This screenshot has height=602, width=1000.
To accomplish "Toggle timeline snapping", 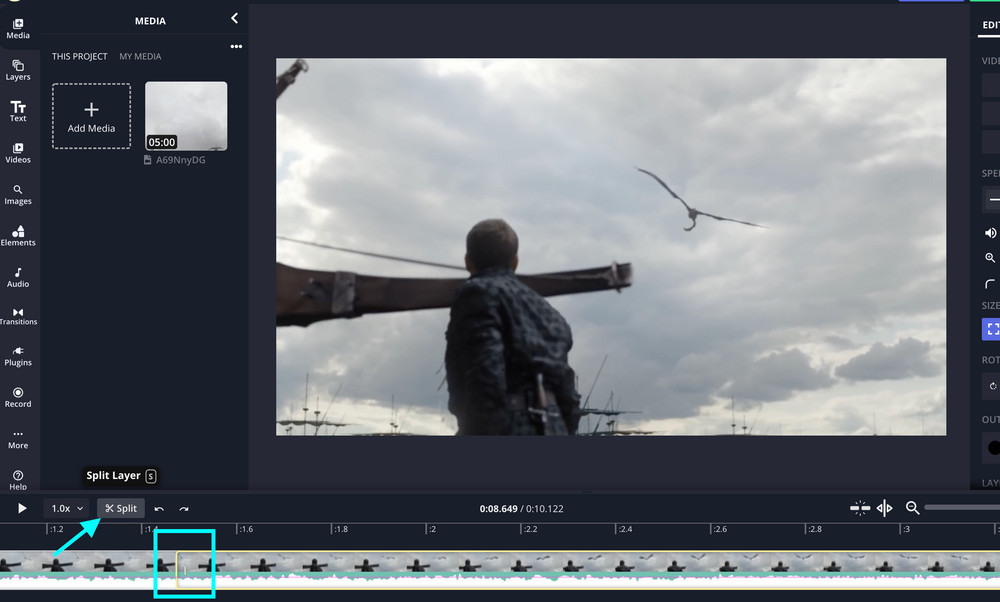I will coord(859,508).
